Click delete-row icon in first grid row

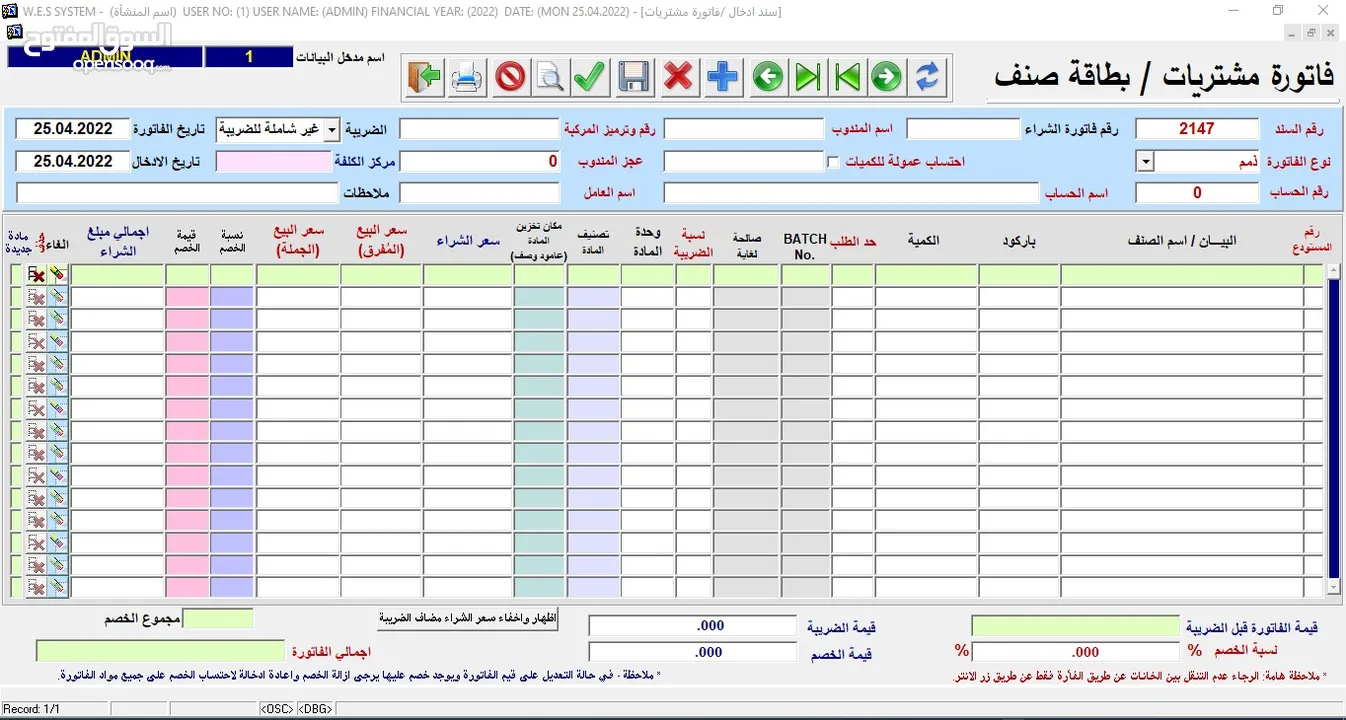[x=36, y=274]
